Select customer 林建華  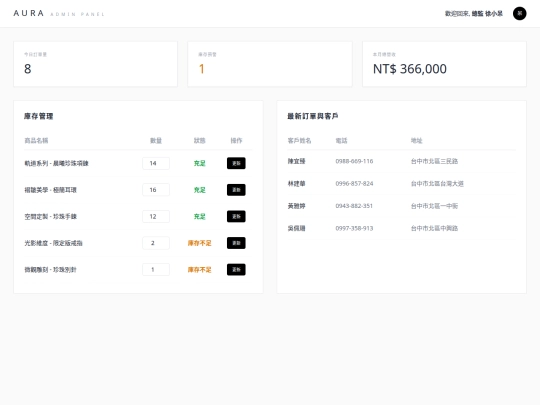point(297,184)
